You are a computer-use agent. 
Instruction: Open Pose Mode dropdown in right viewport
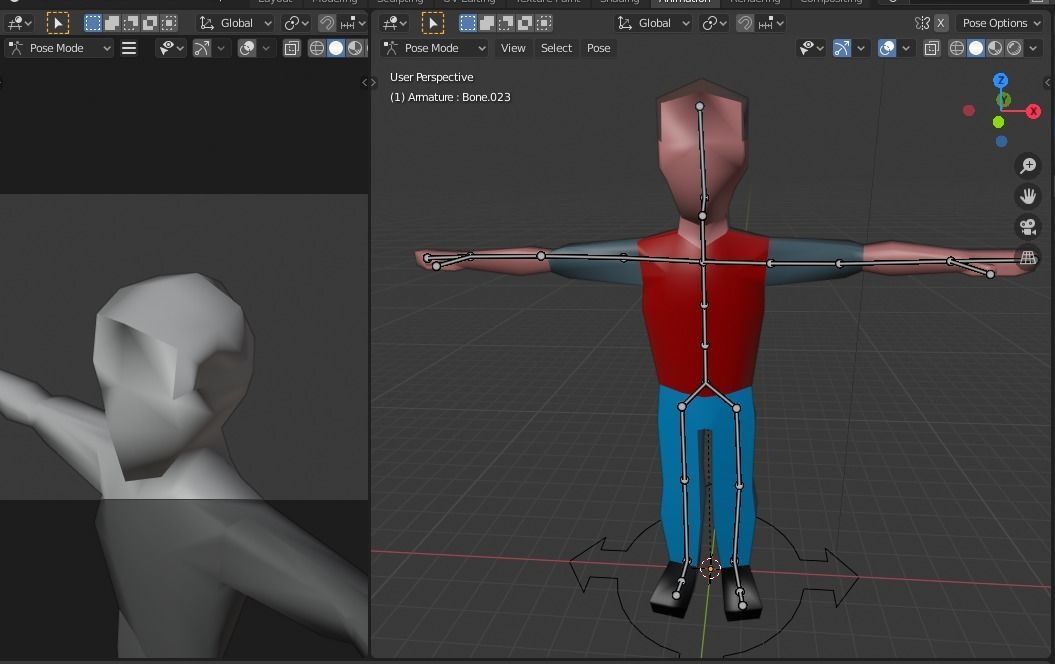[434, 48]
